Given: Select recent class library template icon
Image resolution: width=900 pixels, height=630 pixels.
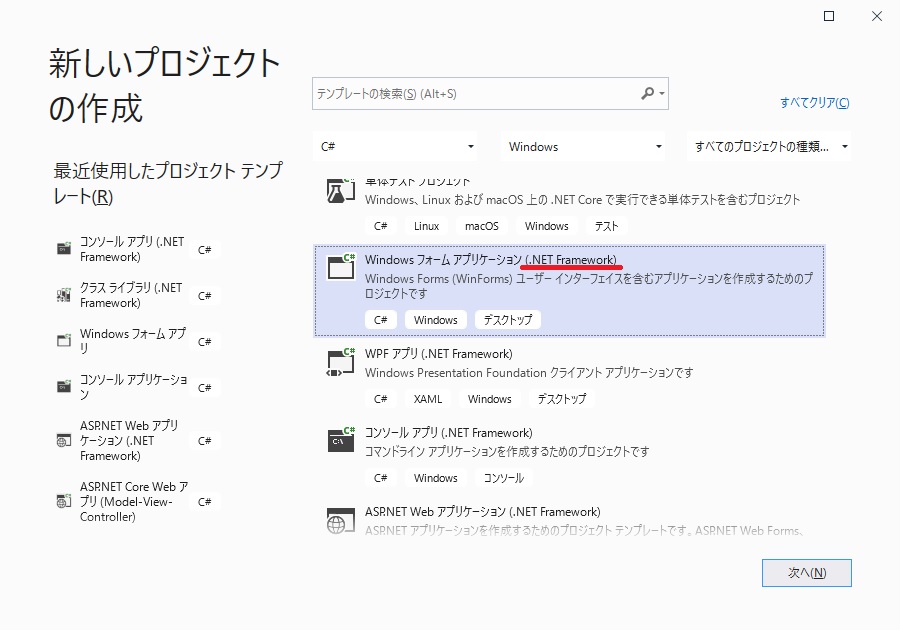Looking at the screenshot, I should [x=64, y=295].
